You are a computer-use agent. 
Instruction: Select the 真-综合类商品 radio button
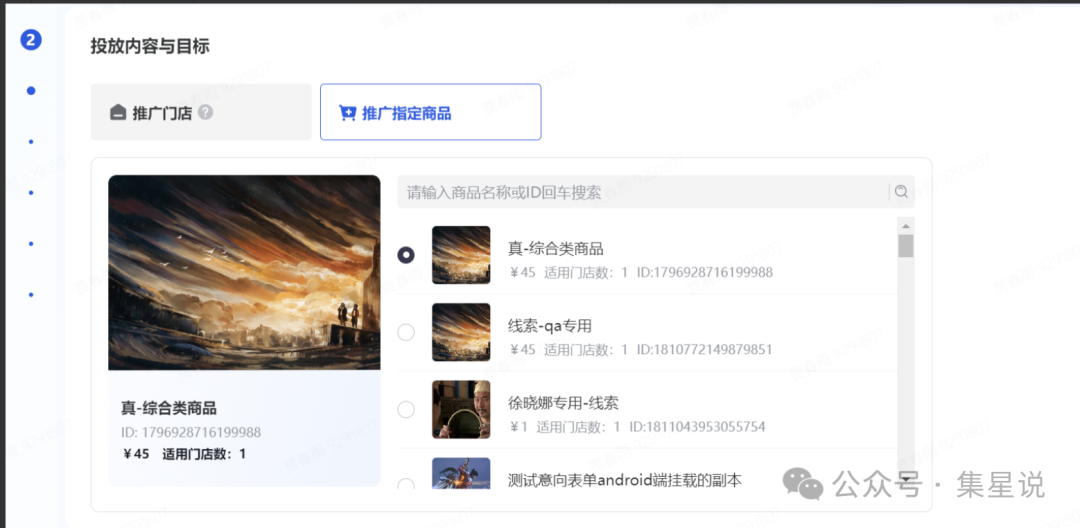point(406,255)
